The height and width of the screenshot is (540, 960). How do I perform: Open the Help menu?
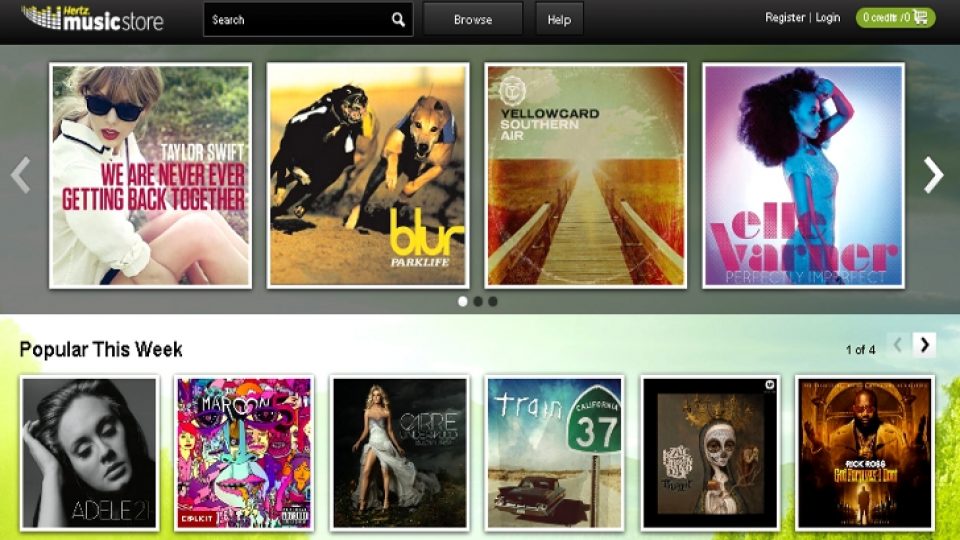559,20
